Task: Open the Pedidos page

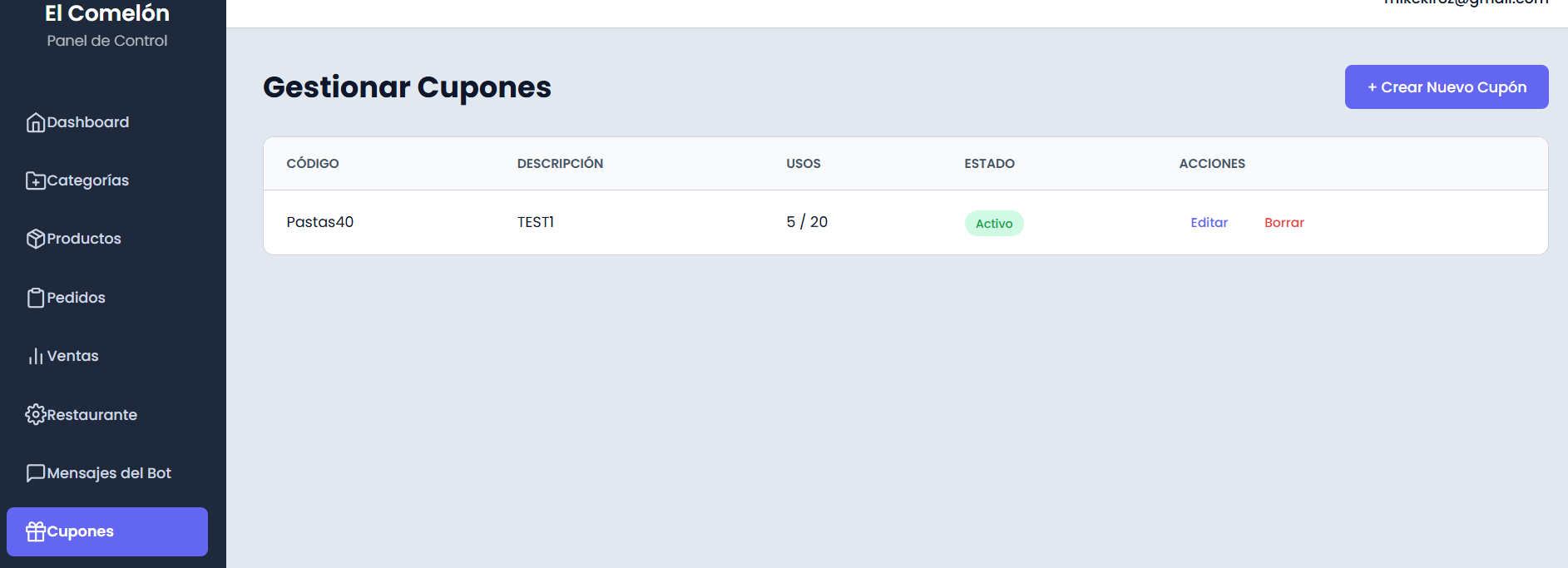Action: click(x=76, y=298)
